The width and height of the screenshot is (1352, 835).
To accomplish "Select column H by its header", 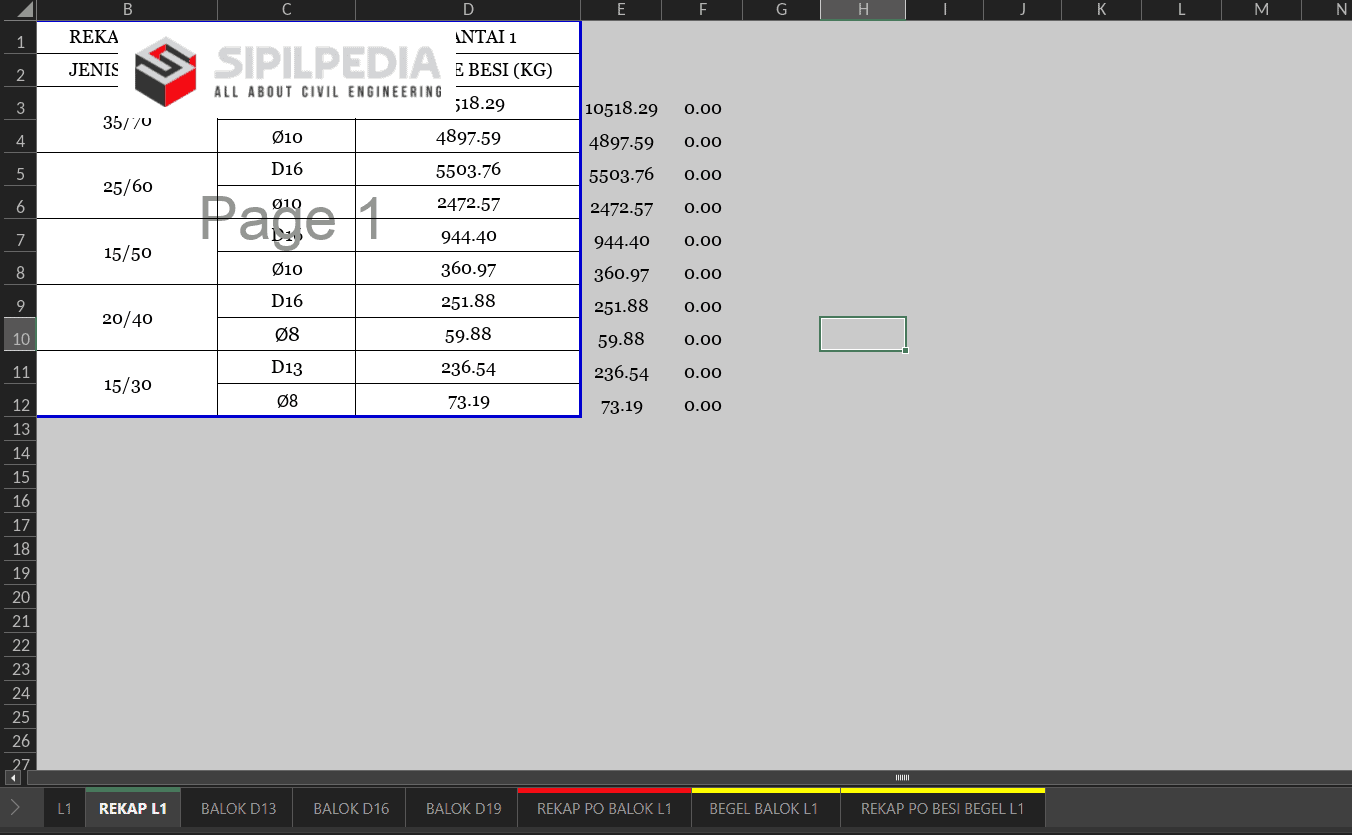I will tap(862, 10).
